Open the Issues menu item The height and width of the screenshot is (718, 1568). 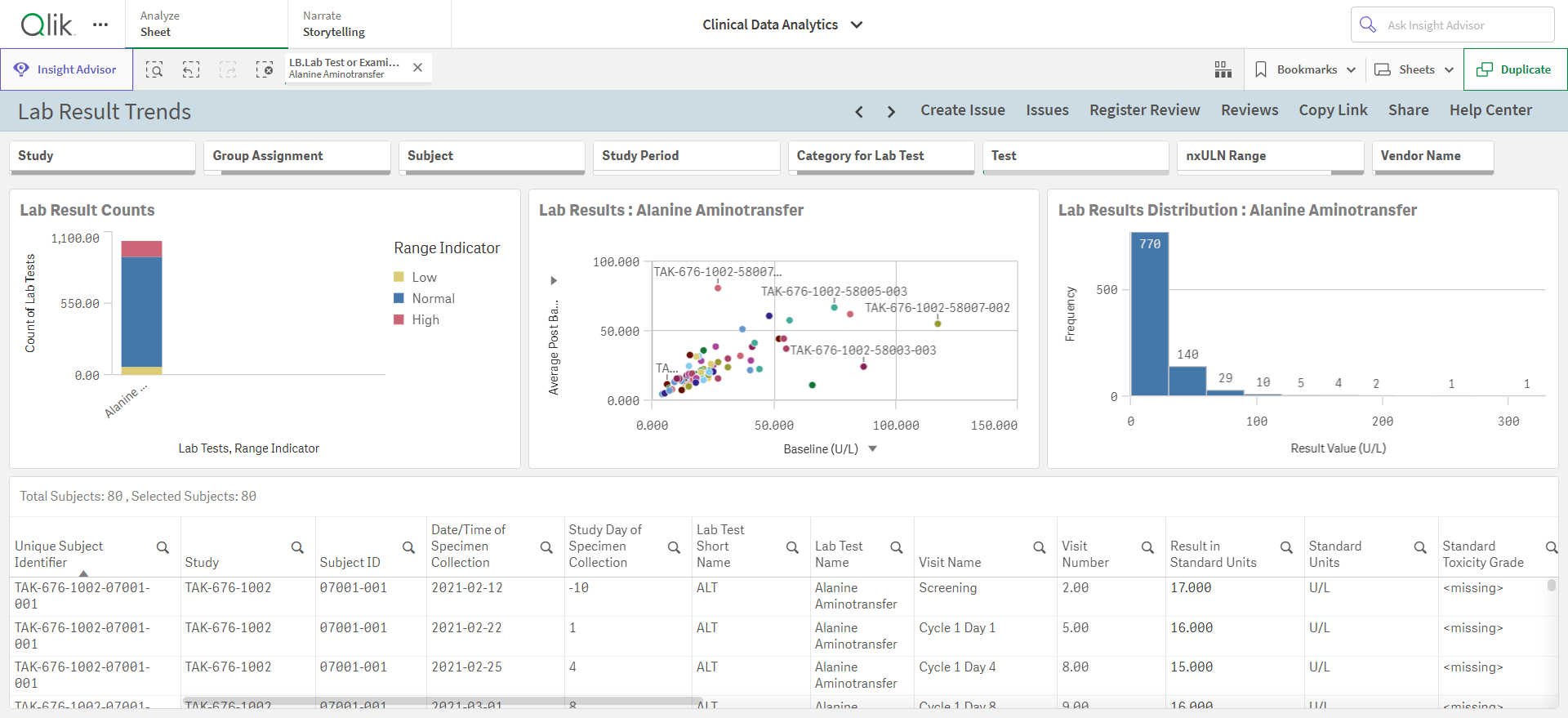(1047, 110)
